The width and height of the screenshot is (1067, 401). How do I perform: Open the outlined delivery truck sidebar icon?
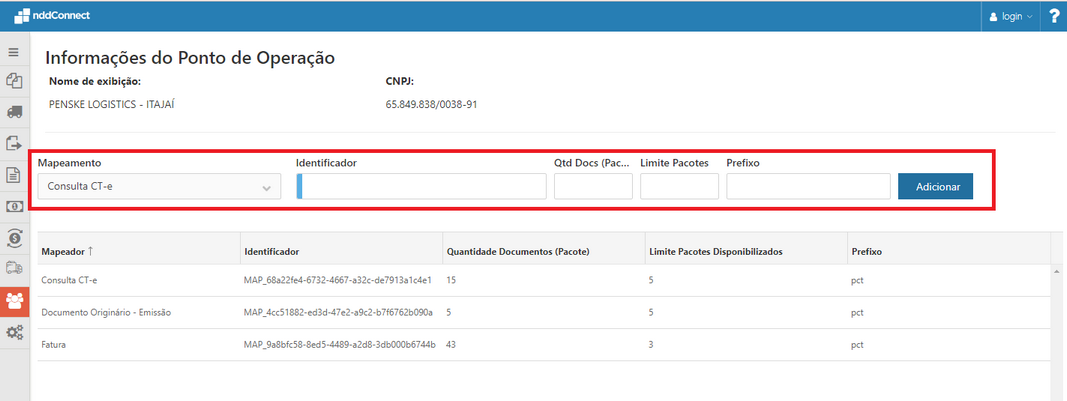click(x=14, y=268)
